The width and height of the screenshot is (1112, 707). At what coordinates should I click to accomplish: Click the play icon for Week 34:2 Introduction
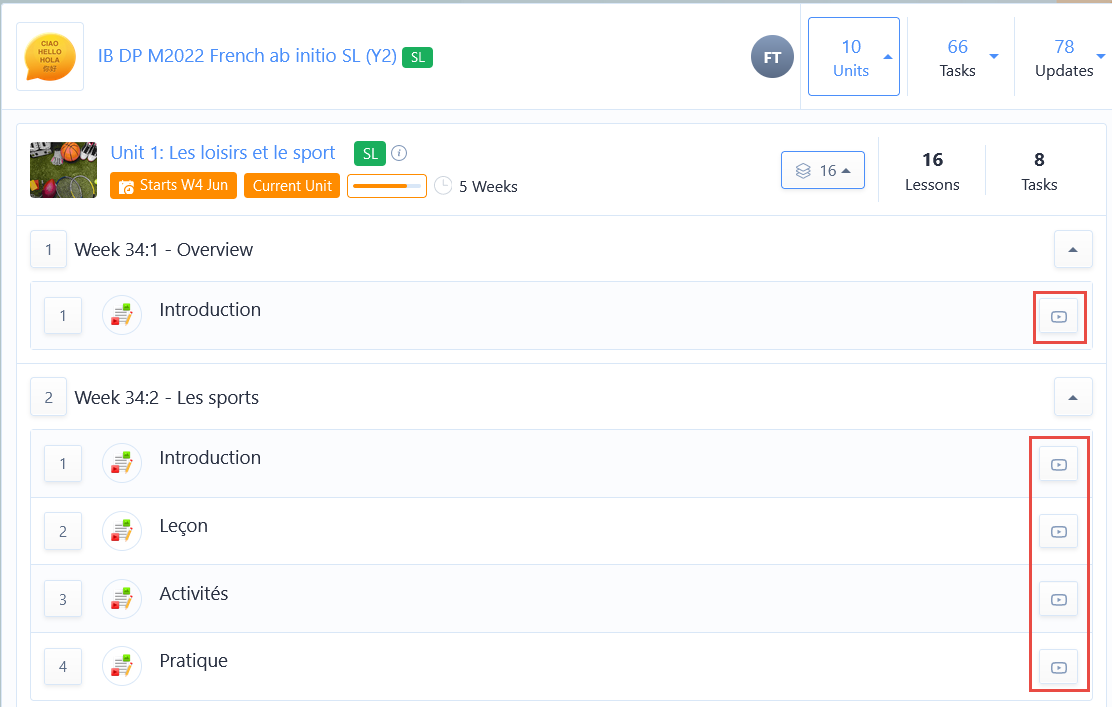tap(1058, 464)
